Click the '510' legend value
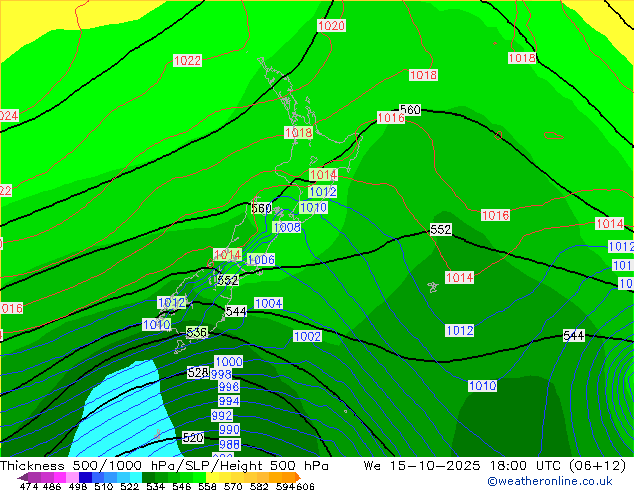 pyautogui.click(x=104, y=486)
